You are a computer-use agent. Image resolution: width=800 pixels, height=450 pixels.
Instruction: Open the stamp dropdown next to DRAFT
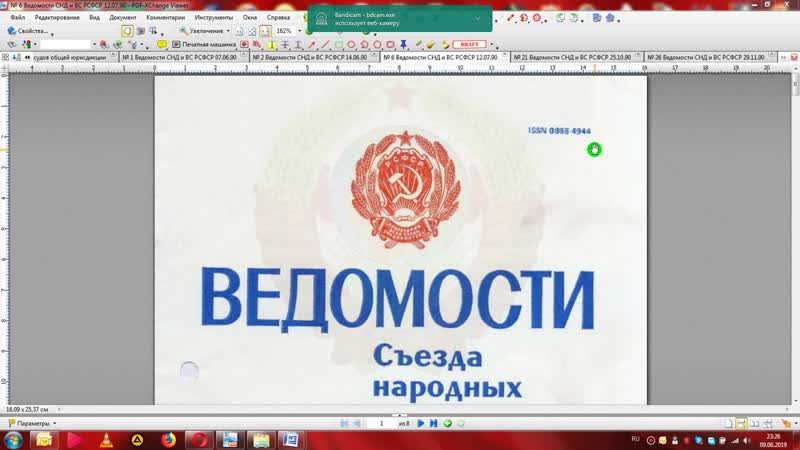(x=491, y=44)
